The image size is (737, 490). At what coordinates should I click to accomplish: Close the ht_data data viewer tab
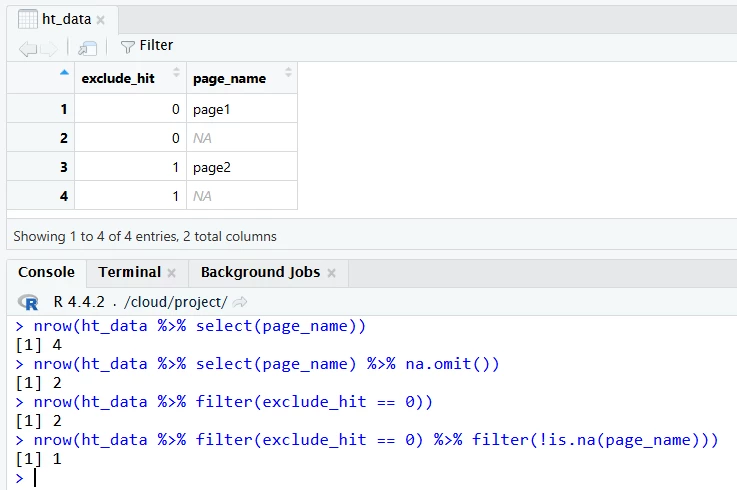pyautogui.click(x=100, y=20)
